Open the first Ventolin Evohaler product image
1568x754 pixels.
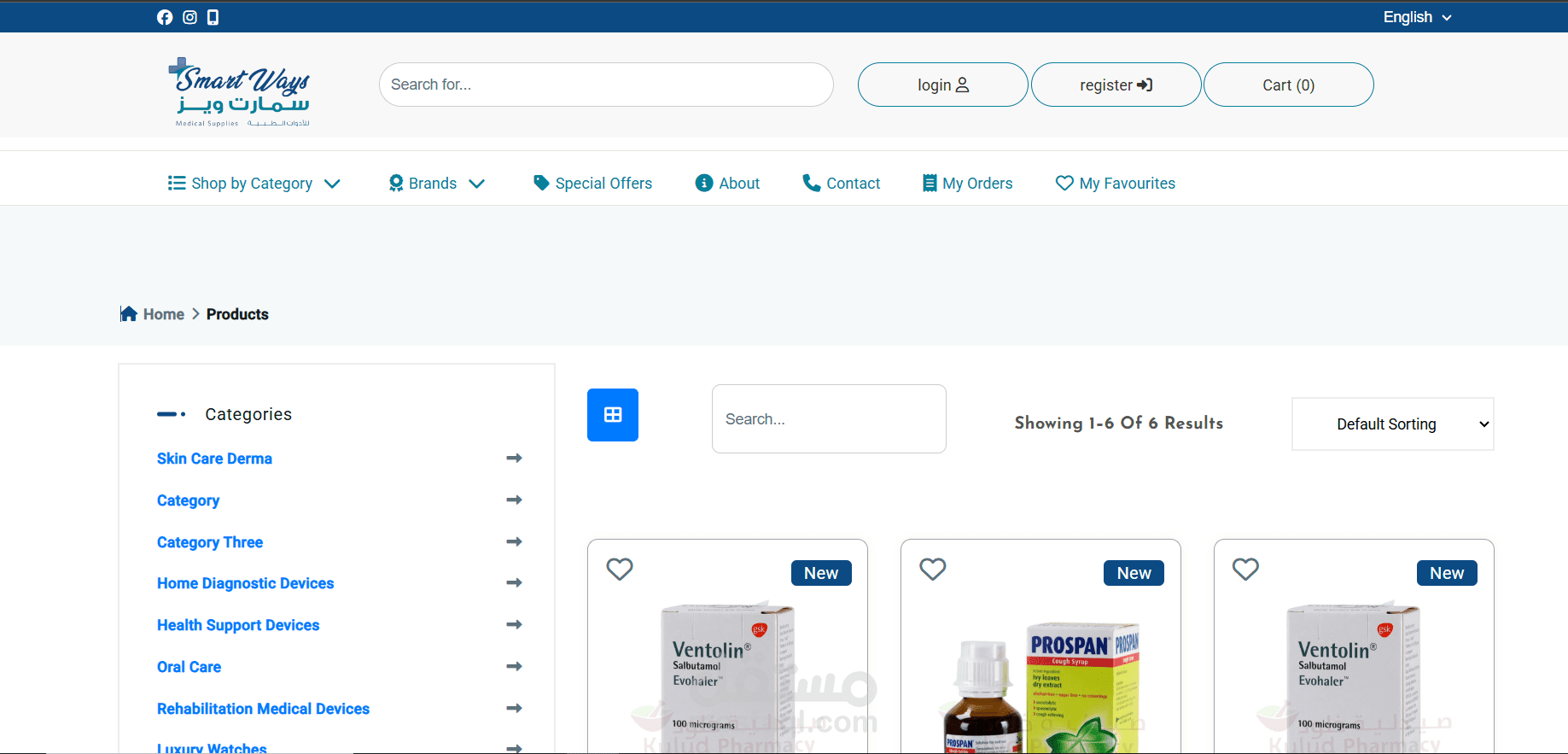(x=727, y=677)
